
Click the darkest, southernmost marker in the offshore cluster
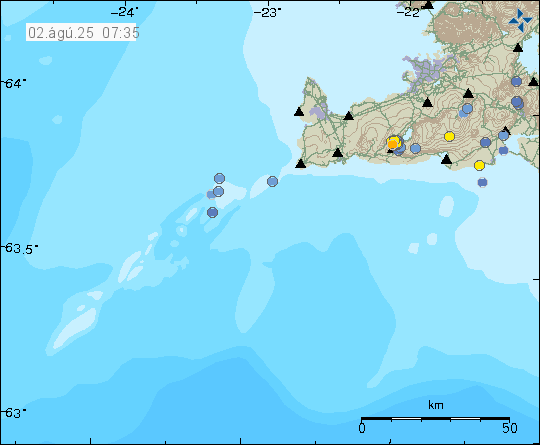pos(212,213)
